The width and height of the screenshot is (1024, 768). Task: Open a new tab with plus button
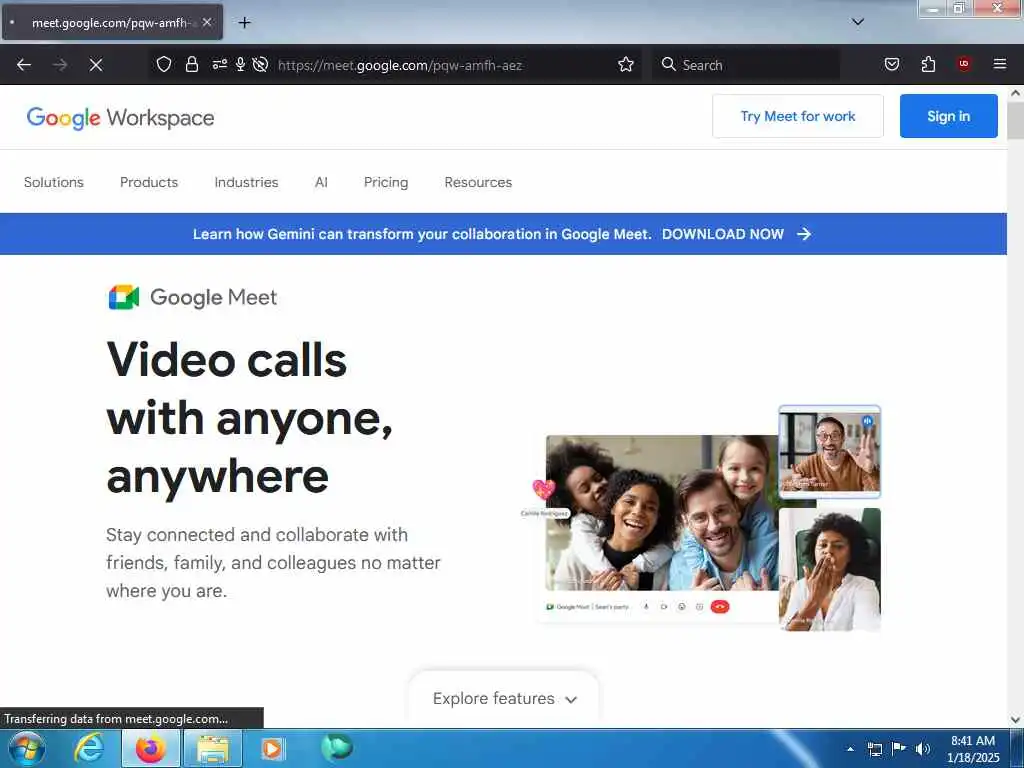pyautogui.click(x=244, y=23)
